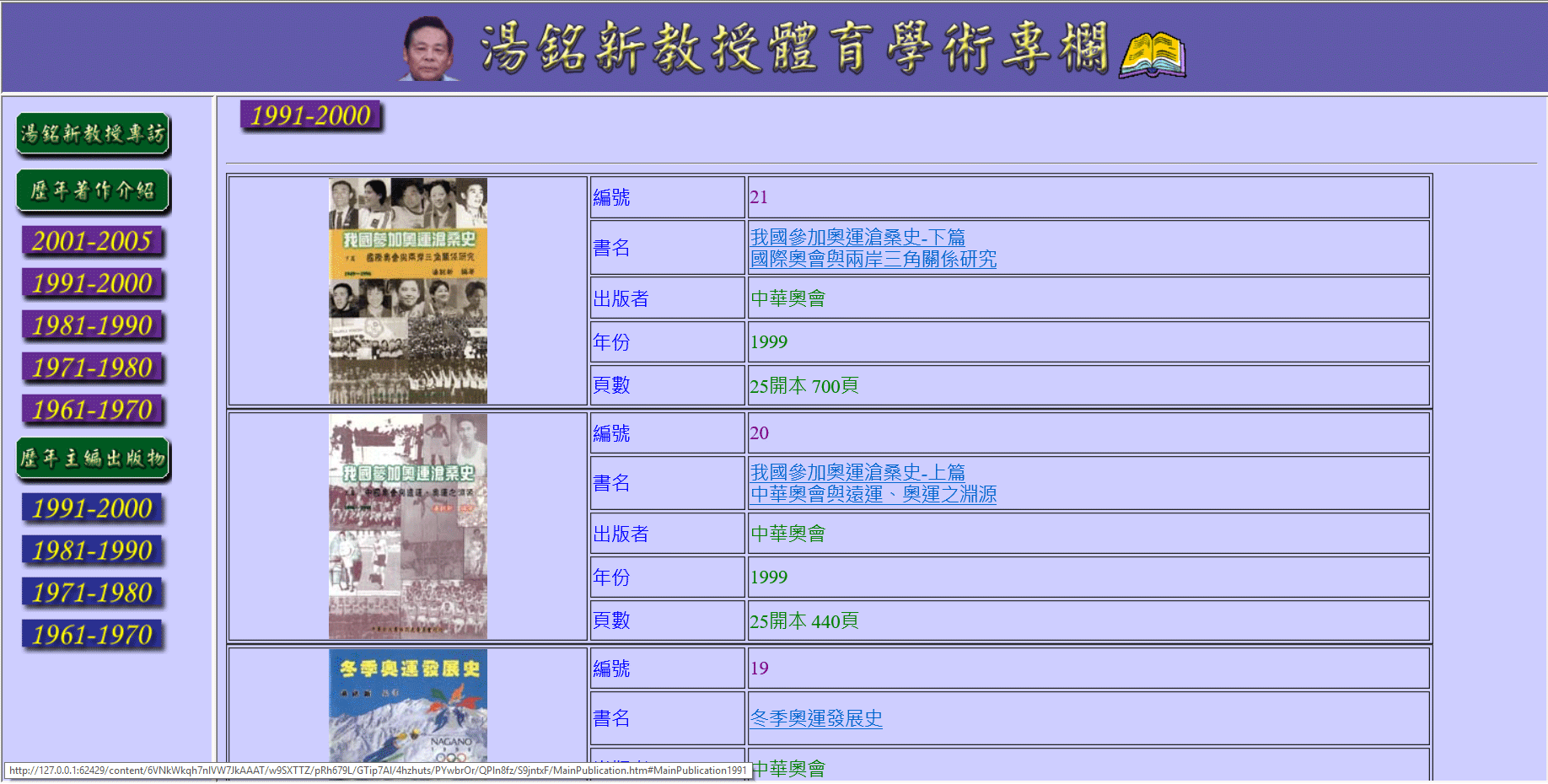Click book cover thumbnail for entry 21

(407, 291)
